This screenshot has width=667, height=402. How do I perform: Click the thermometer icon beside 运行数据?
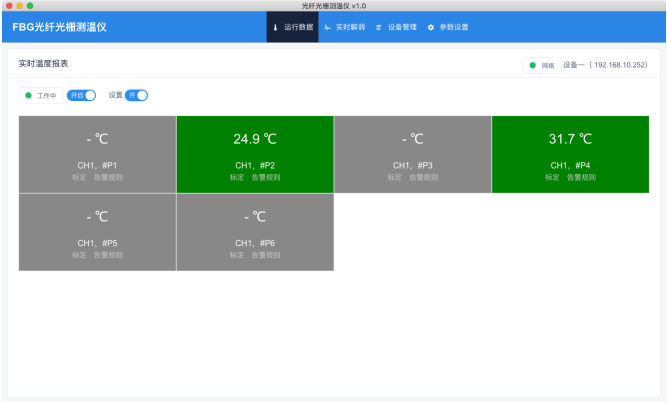click(x=275, y=27)
